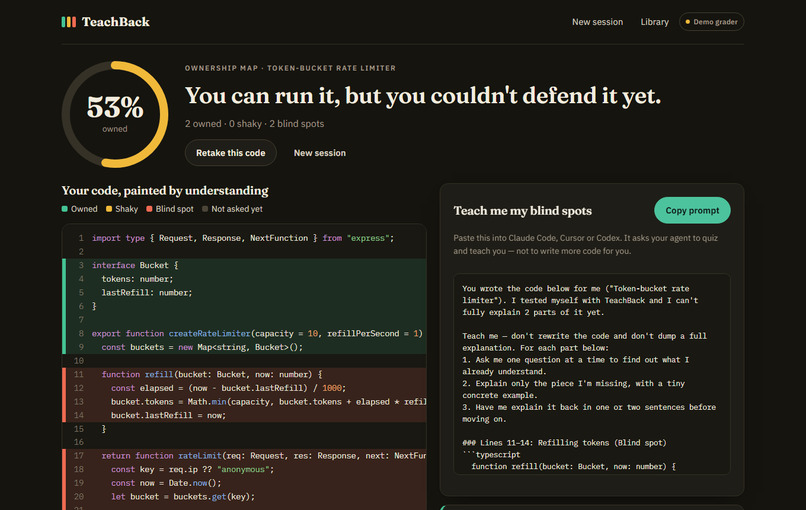Image resolution: width=806 pixels, height=510 pixels.
Task: Click line number 10 in code gutter
Action: (x=79, y=360)
